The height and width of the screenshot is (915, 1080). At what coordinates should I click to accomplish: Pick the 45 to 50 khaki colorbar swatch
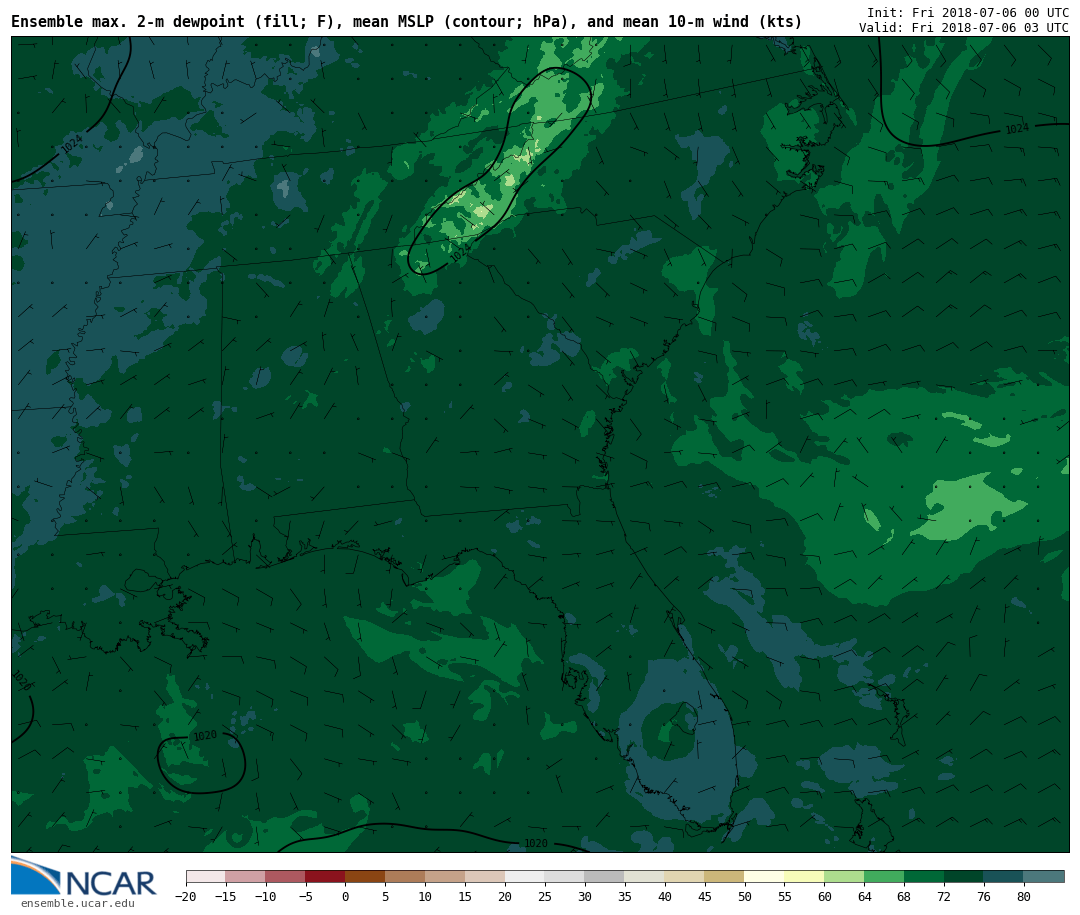725,876
